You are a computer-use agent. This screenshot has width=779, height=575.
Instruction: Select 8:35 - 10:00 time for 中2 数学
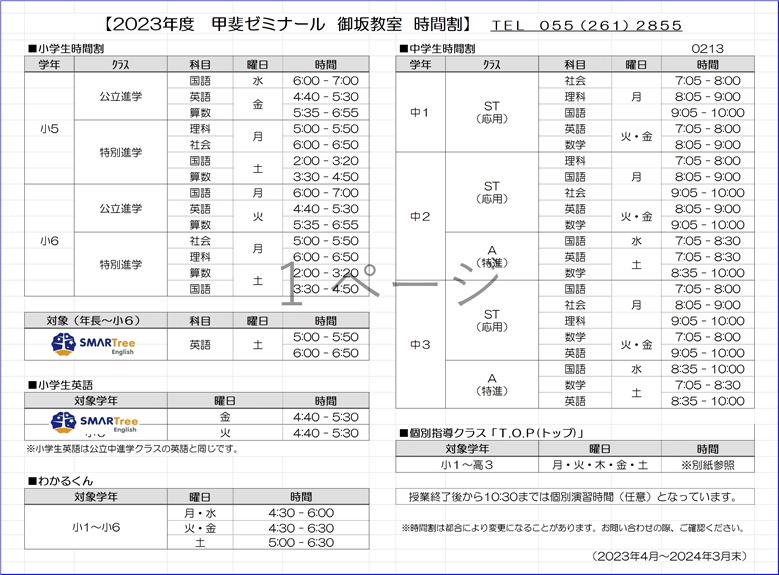pos(707,273)
